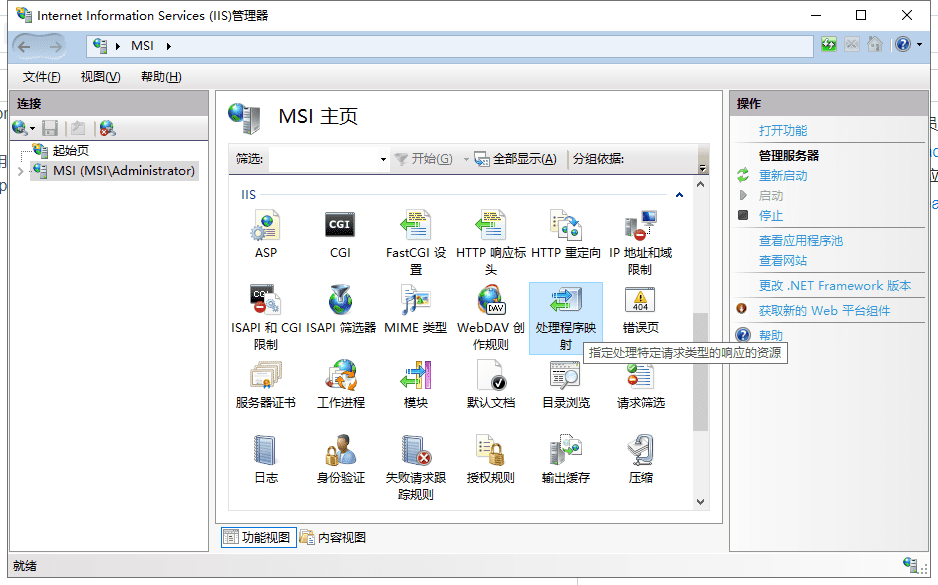Click 重新启动 in the actions pane
The width and height of the screenshot is (938, 585).
pyautogui.click(x=783, y=176)
